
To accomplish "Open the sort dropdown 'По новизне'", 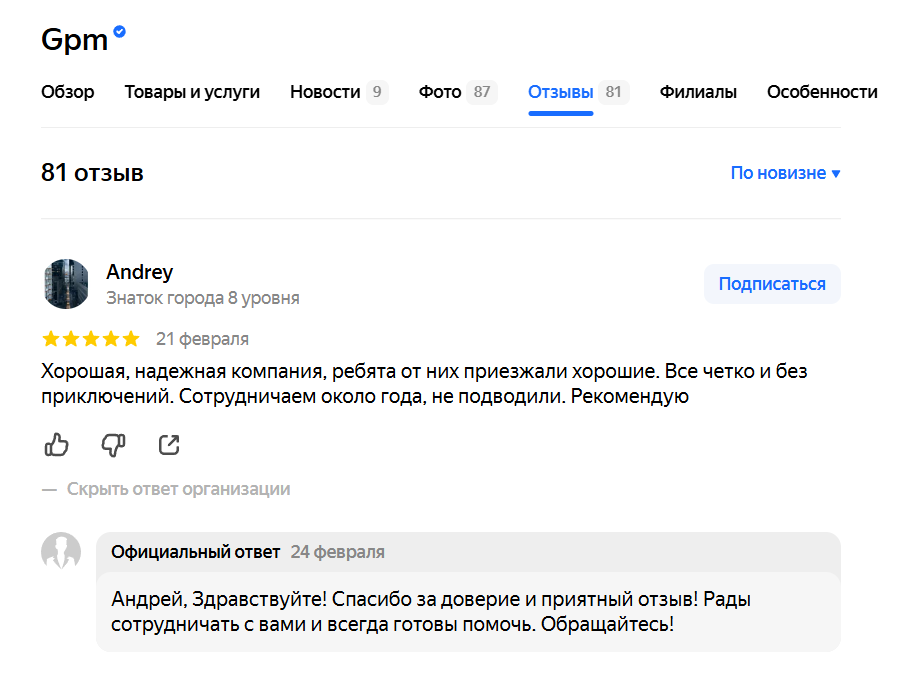I will [x=785, y=173].
